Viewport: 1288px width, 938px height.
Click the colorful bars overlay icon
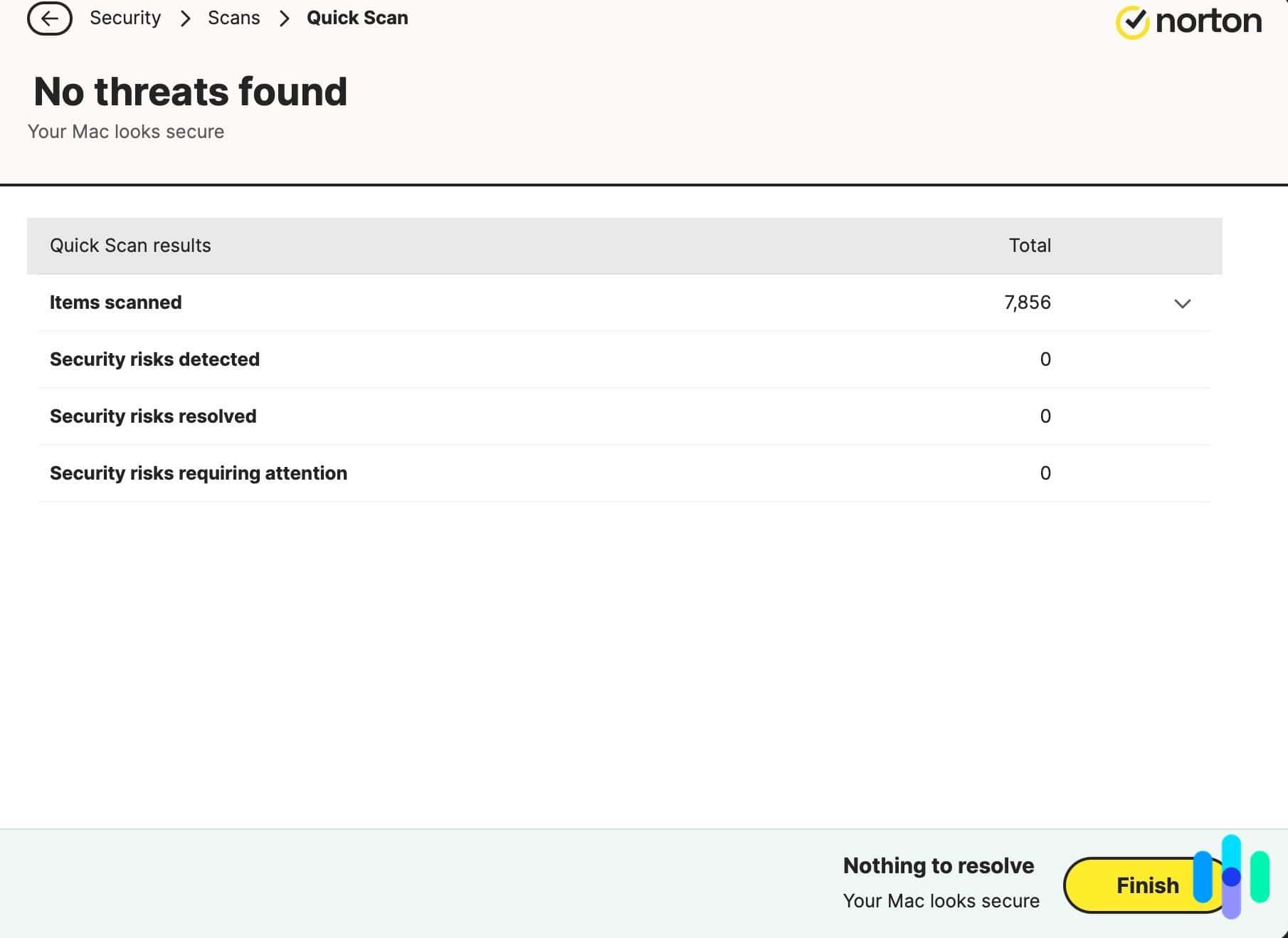pyautogui.click(x=1232, y=877)
